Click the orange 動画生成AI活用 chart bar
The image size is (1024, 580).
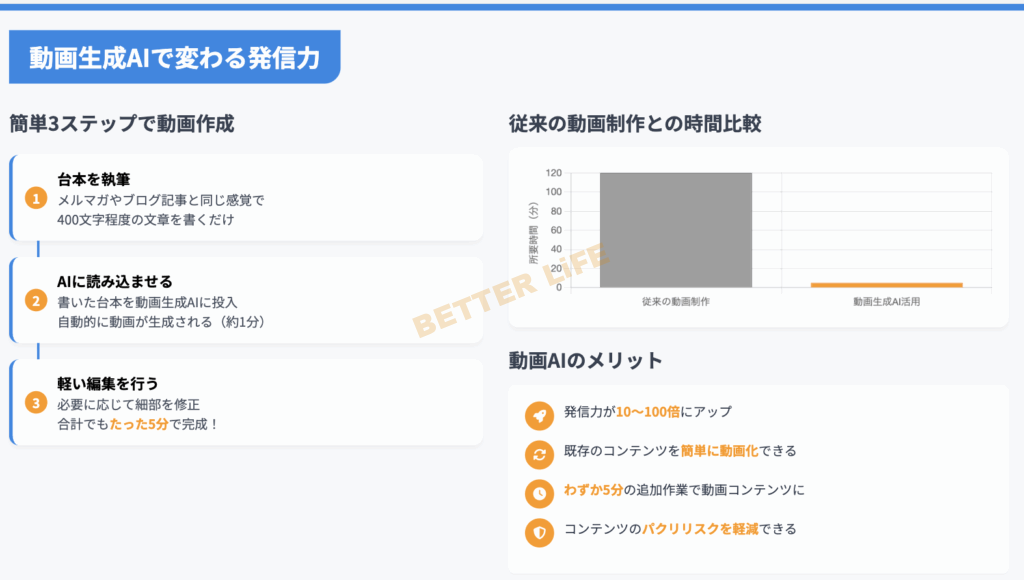[x=886, y=285]
